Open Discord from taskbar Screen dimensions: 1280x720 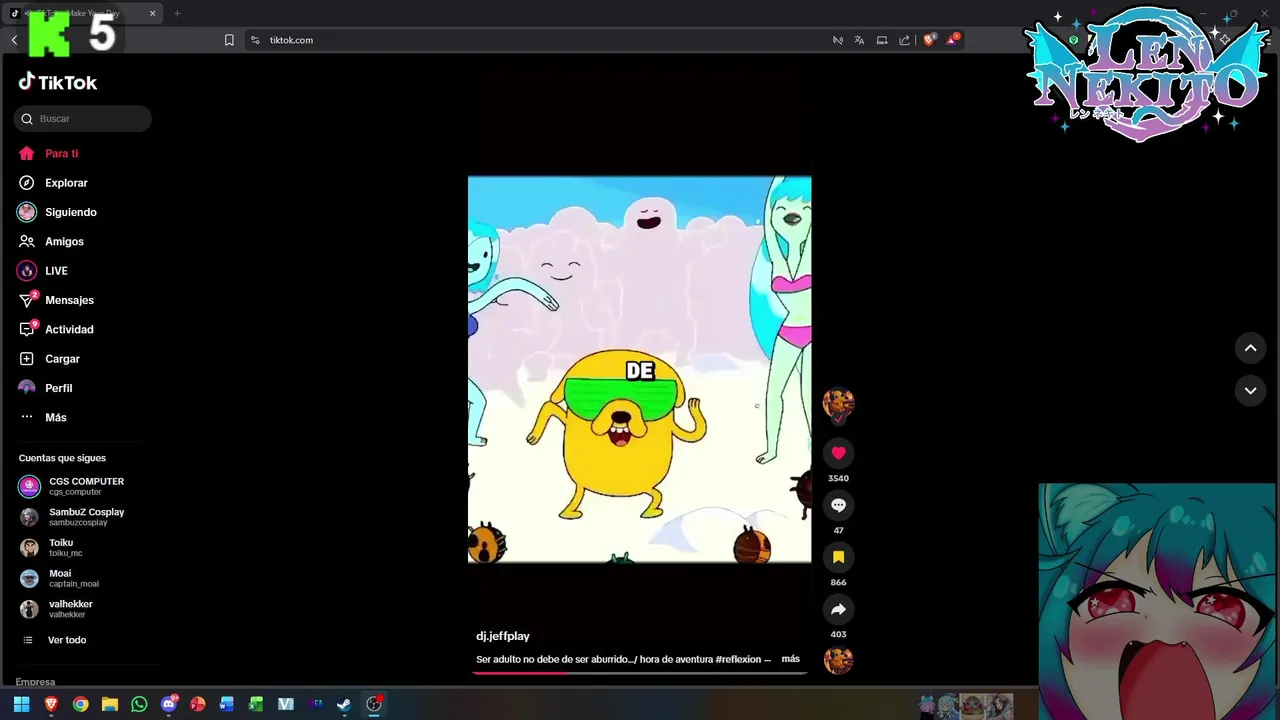pyautogui.click(x=169, y=704)
